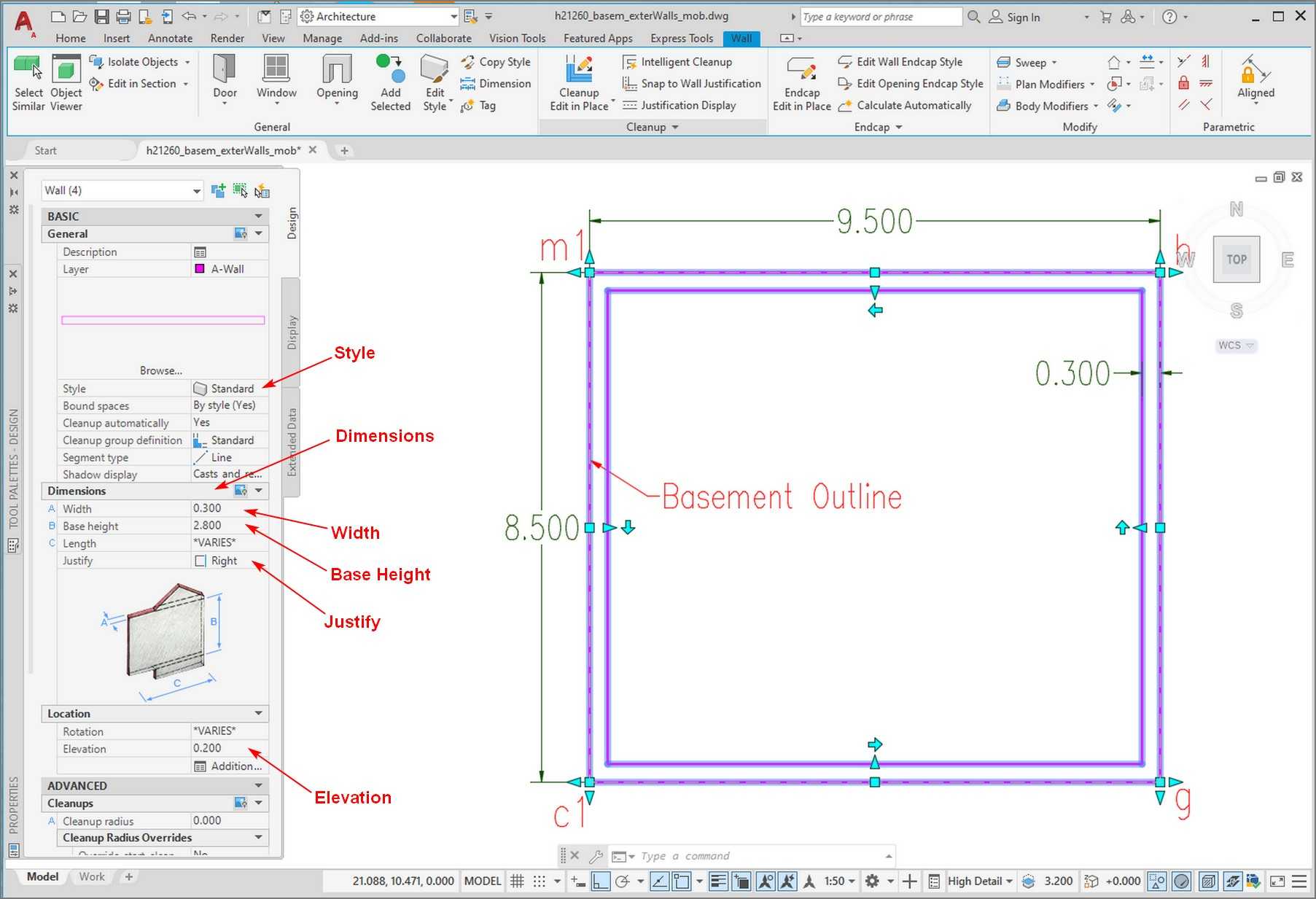This screenshot has width=1316, height=899.
Task: Switch to the Start file tab
Action: pyautogui.click(x=45, y=150)
